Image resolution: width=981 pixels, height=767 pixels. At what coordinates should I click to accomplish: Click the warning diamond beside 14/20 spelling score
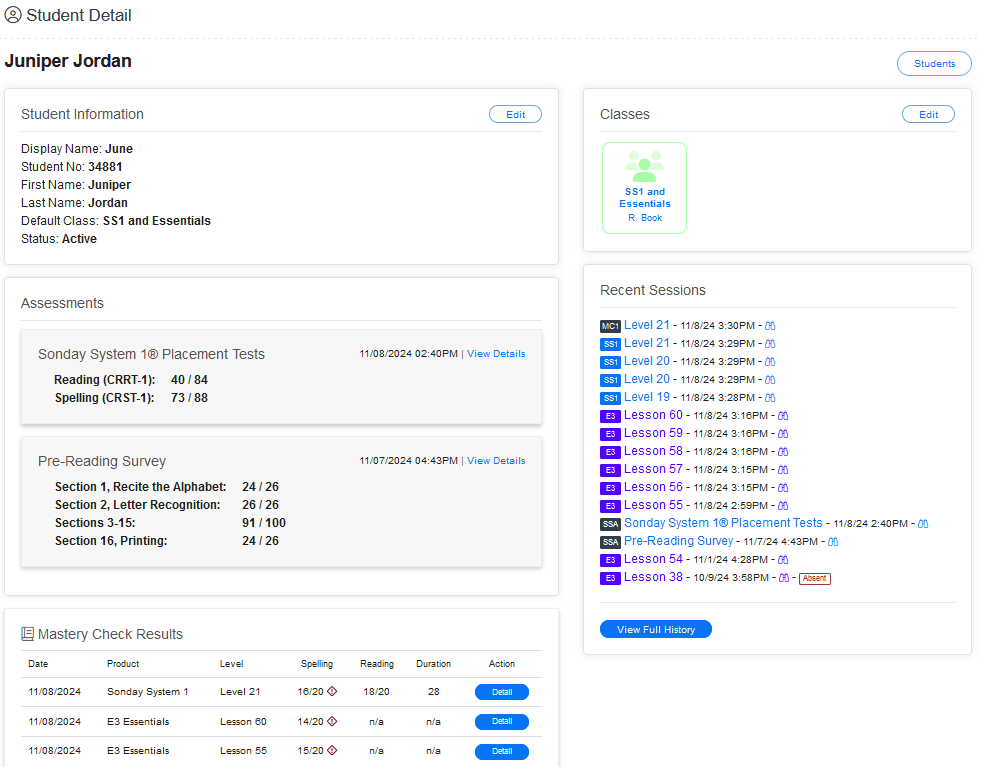(332, 721)
